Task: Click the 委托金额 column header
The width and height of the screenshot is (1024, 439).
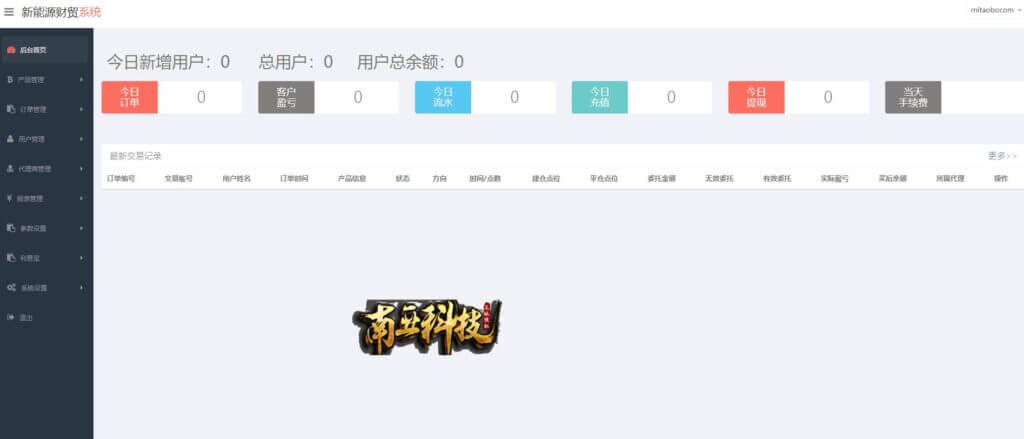Action: click(662, 178)
